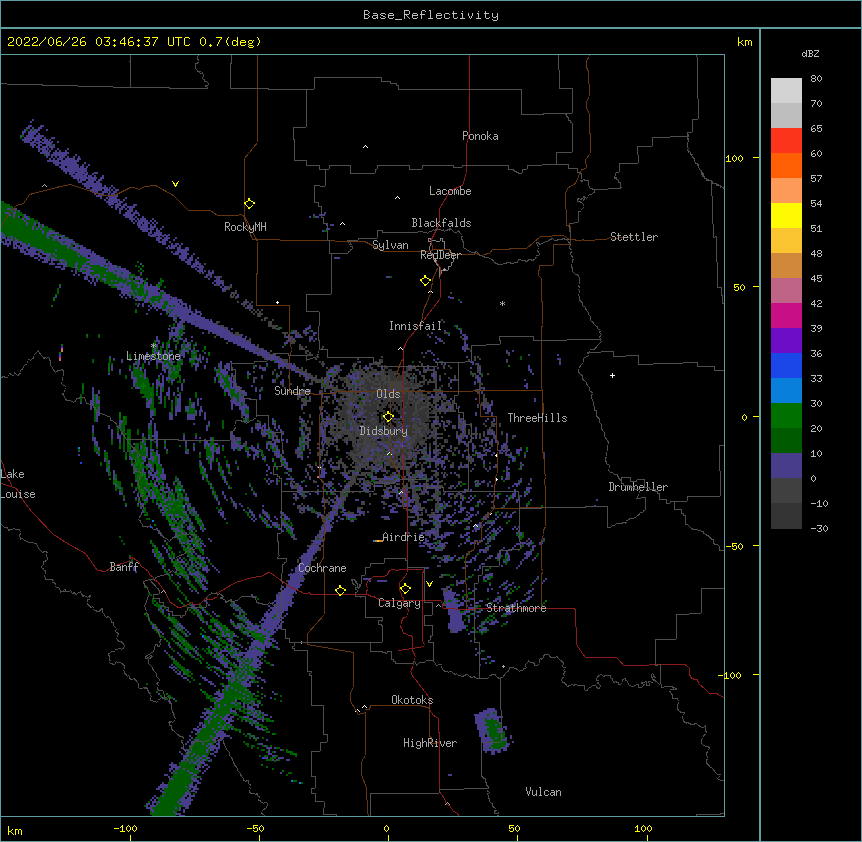Viewport: 862px width, 842px height.
Task: Click the km unit label above the map
Action: [744, 42]
